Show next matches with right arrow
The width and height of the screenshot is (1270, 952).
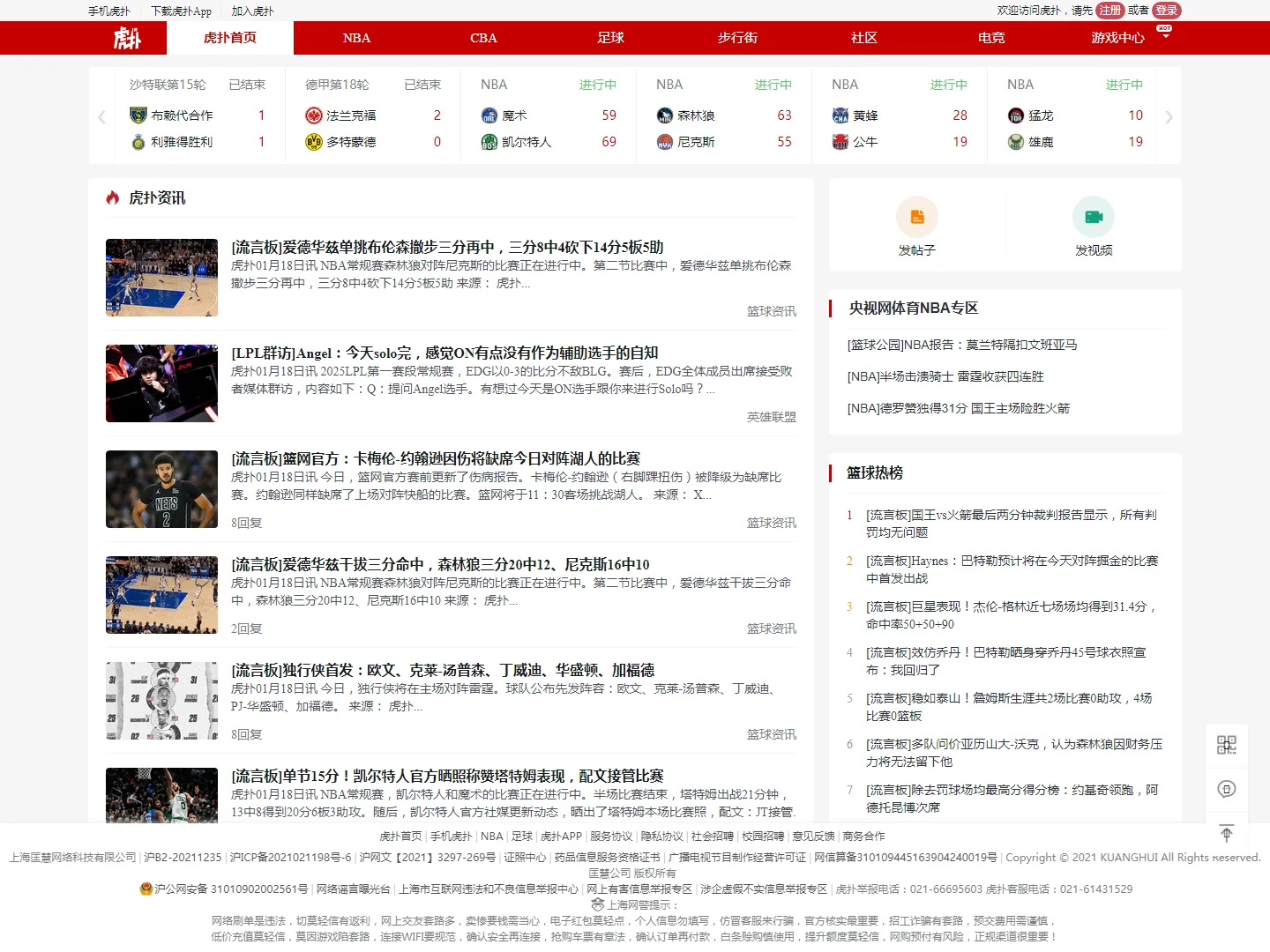point(1169,116)
